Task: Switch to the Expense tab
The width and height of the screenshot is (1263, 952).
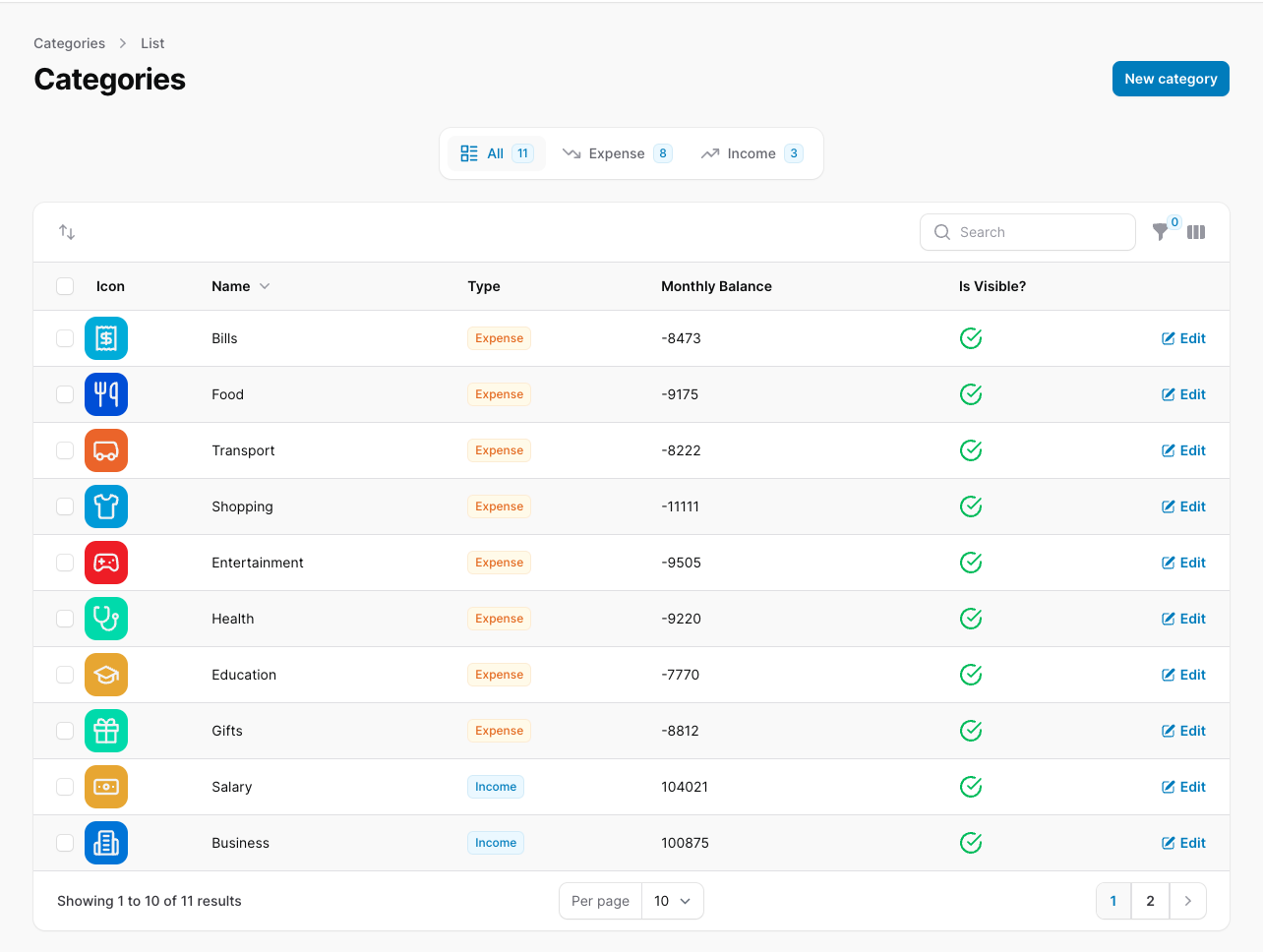Action: coord(617,153)
